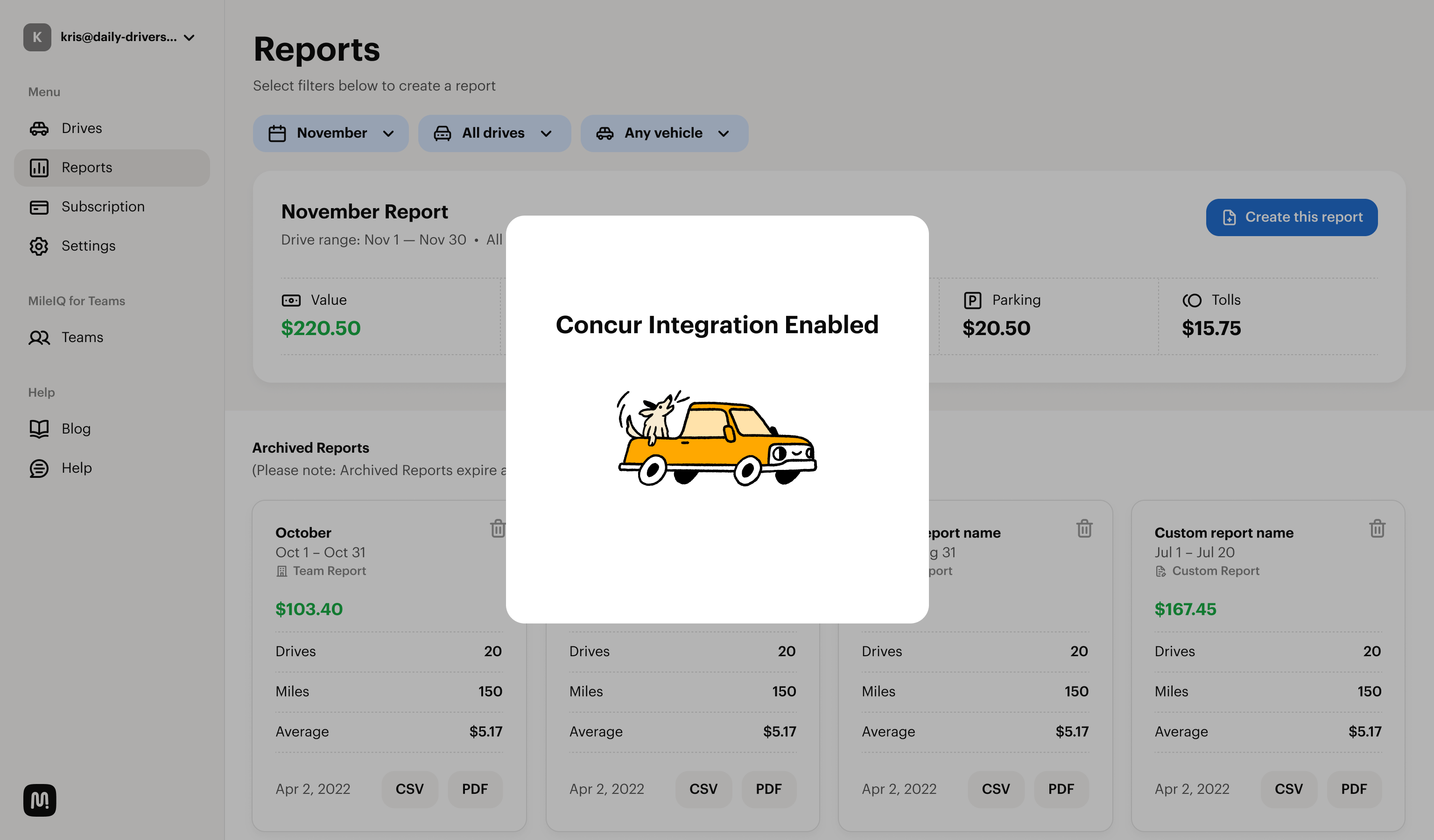Open the Drives car icon in sidebar

click(39, 128)
